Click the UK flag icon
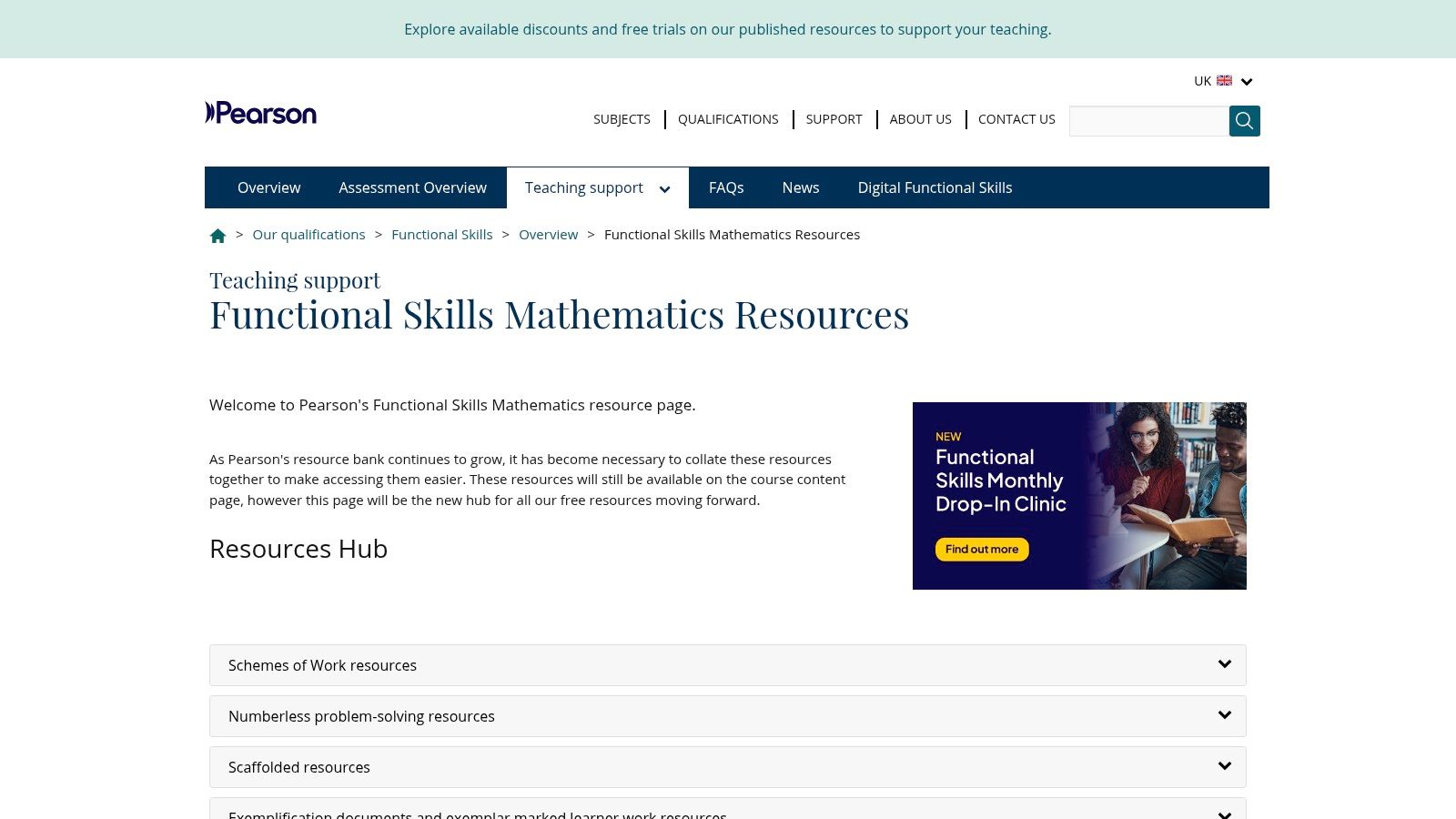The width and height of the screenshot is (1456, 819). [x=1225, y=81]
